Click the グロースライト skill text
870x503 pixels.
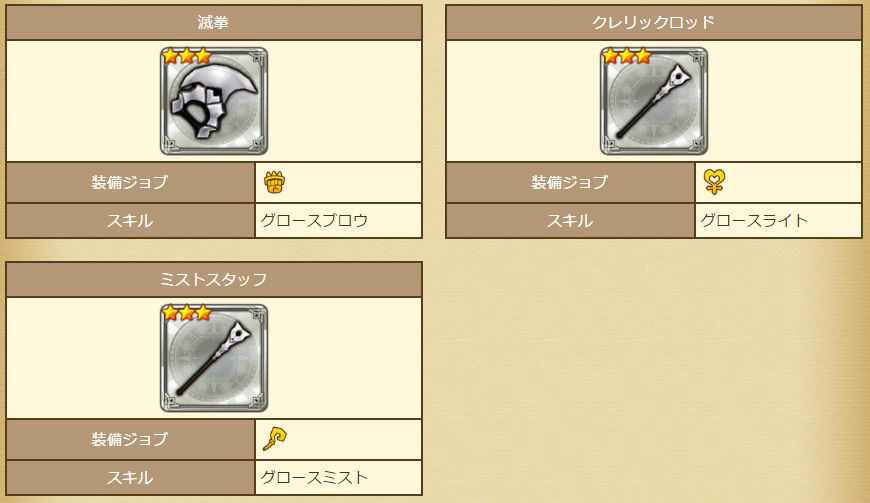tap(754, 221)
